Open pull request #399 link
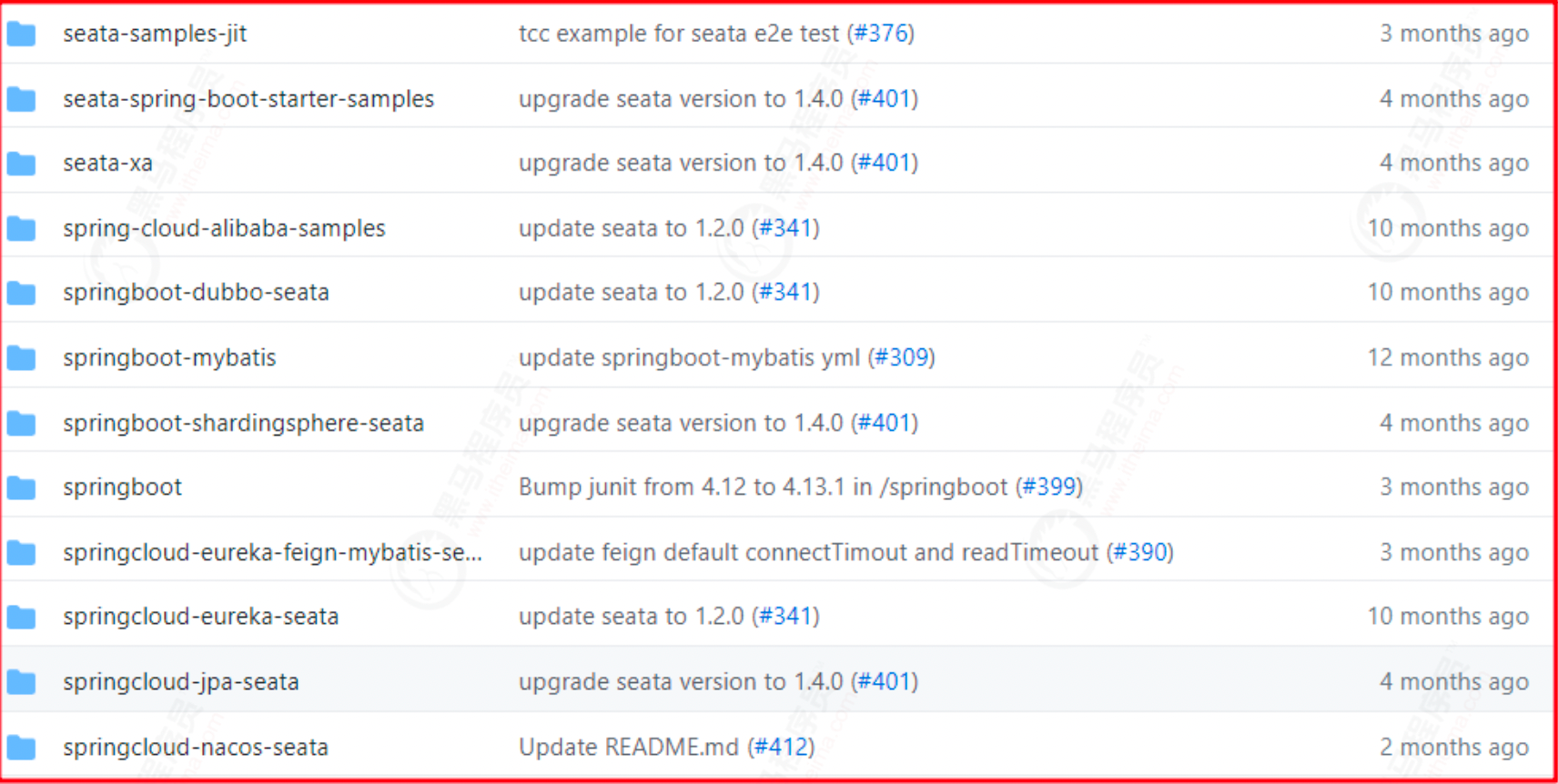Viewport: 1558px width, 784px height. (1048, 487)
